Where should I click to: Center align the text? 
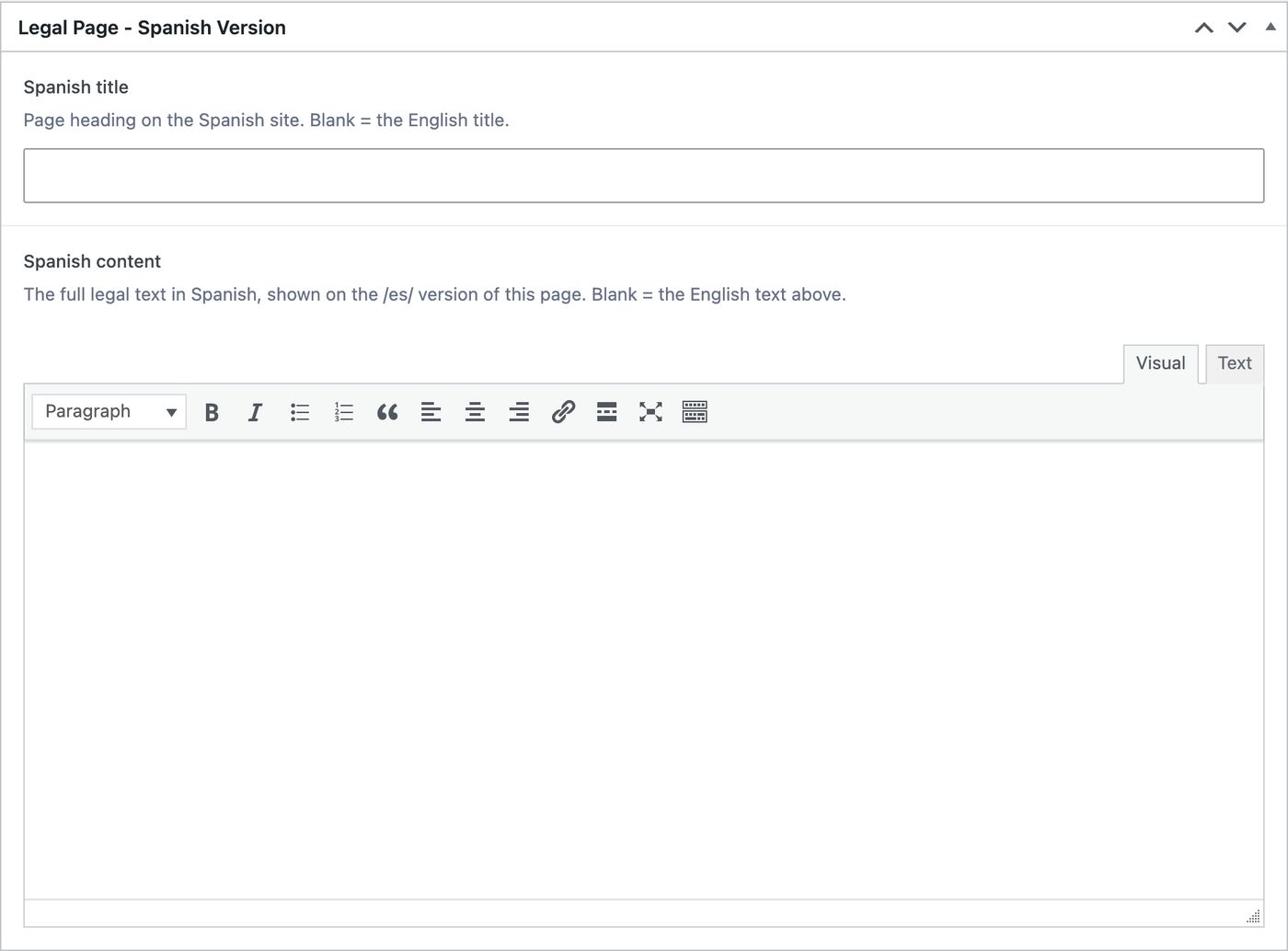[475, 412]
